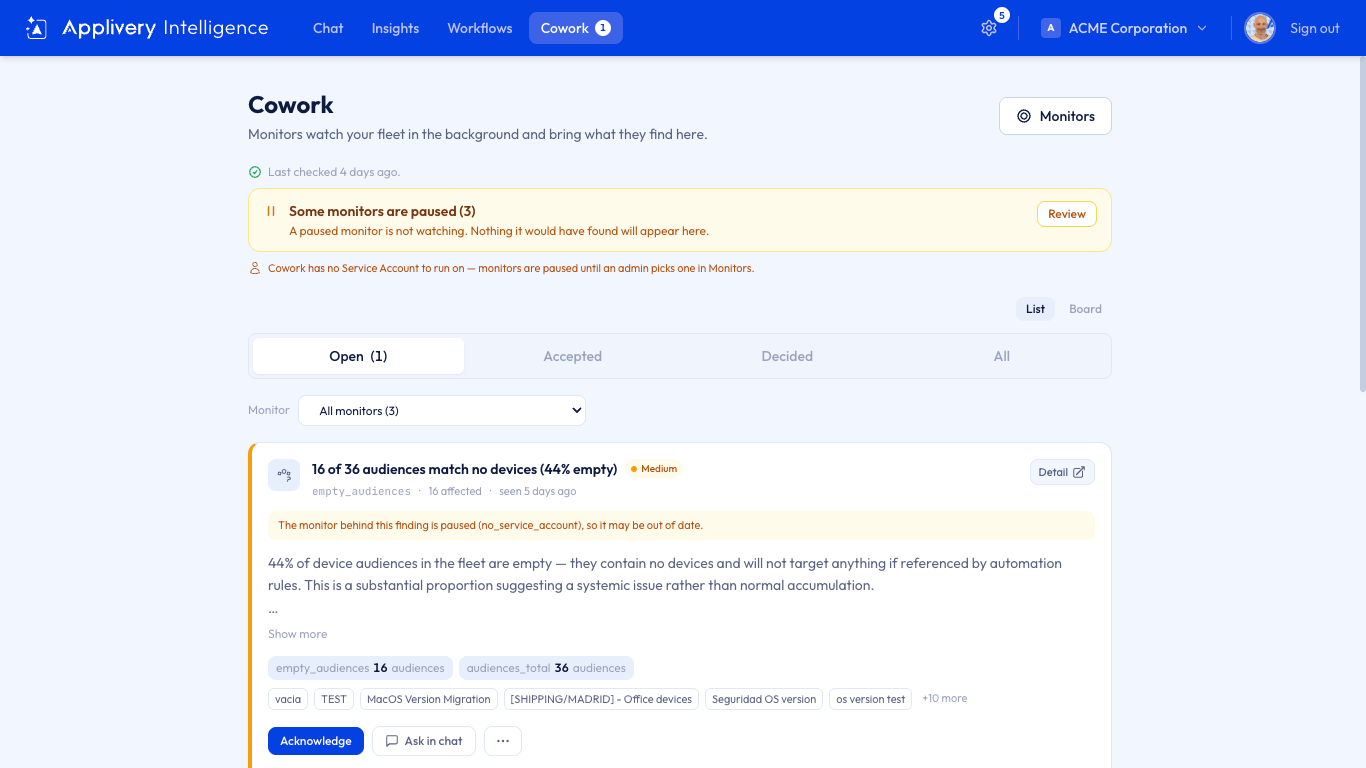Click the 'Cowork' page heading
The height and width of the screenshot is (768, 1366).
click(x=291, y=105)
